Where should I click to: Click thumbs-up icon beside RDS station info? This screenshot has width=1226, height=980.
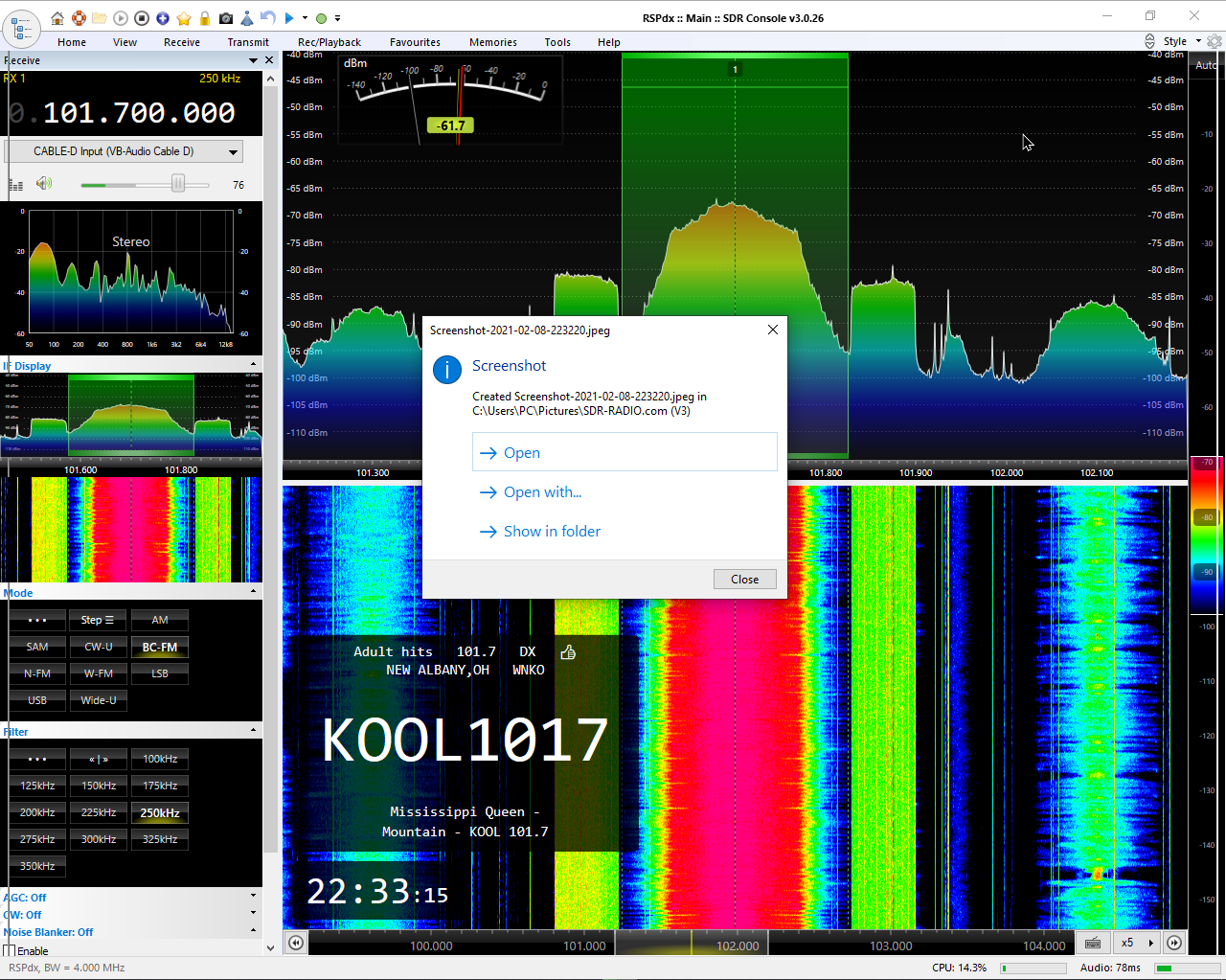click(x=568, y=652)
